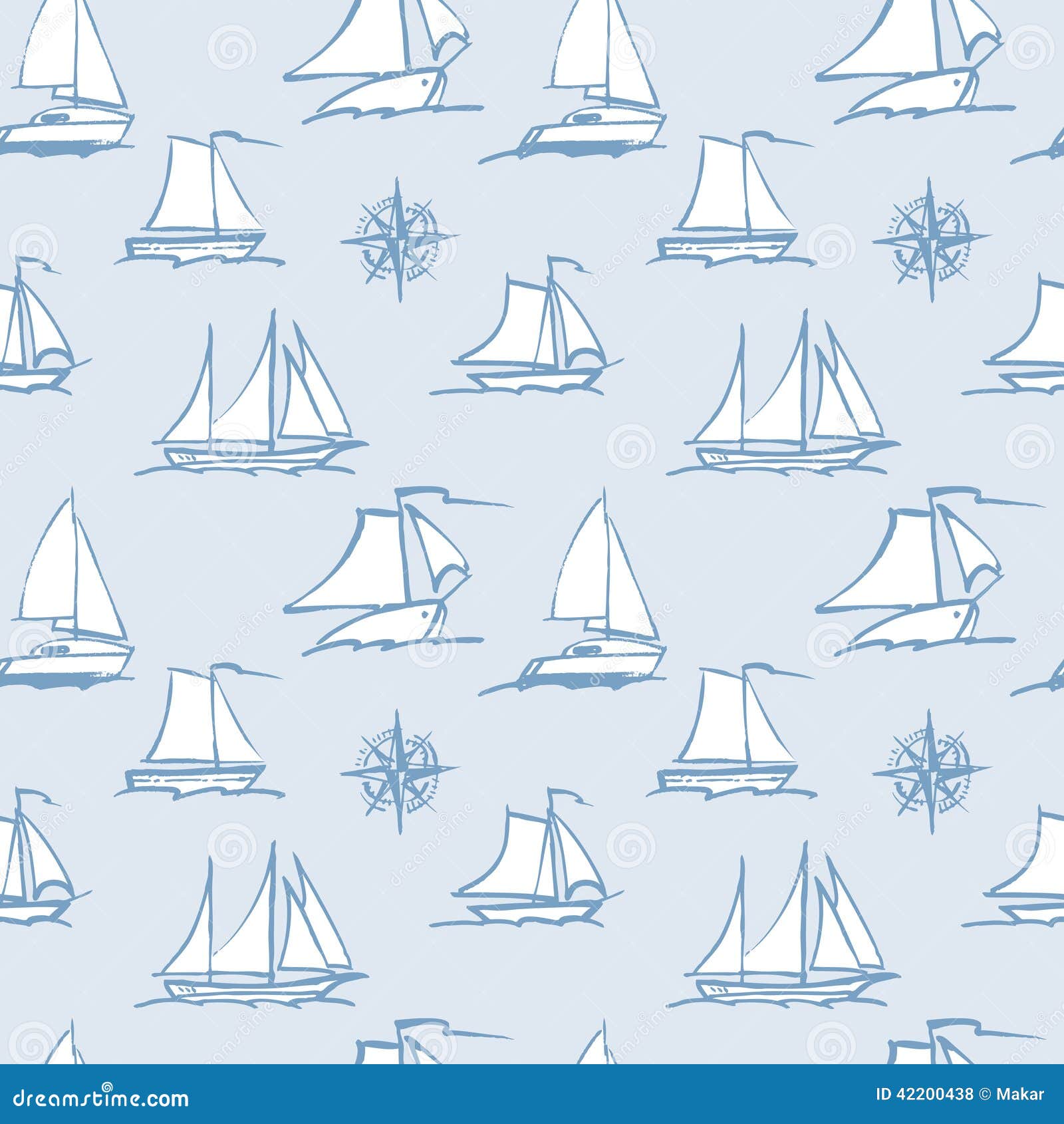The height and width of the screenshot is (1124, 1064).
Task: Select the compass rose in the upper middle
Action: point(396,236)
